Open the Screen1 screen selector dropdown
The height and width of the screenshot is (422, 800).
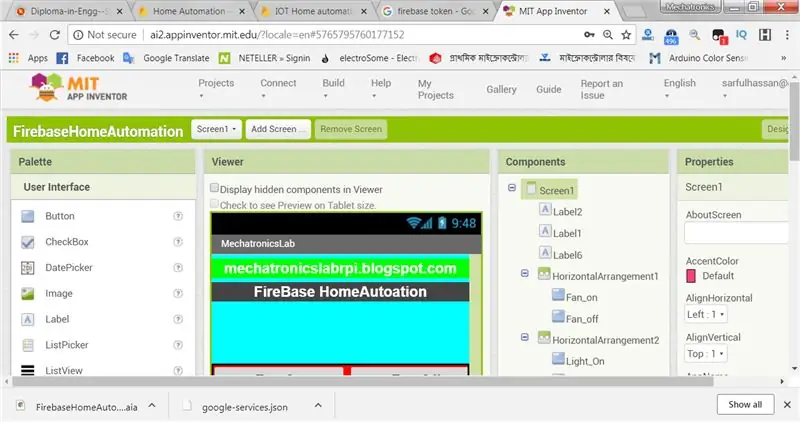[216, 129]
